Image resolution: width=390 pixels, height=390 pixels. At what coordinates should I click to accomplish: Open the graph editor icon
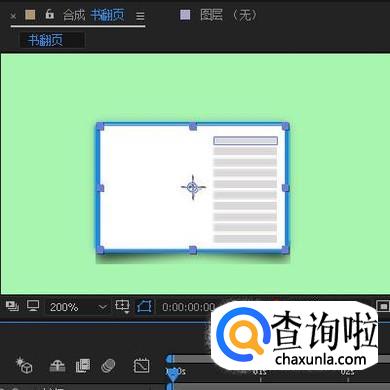click(x=141, y=366)
